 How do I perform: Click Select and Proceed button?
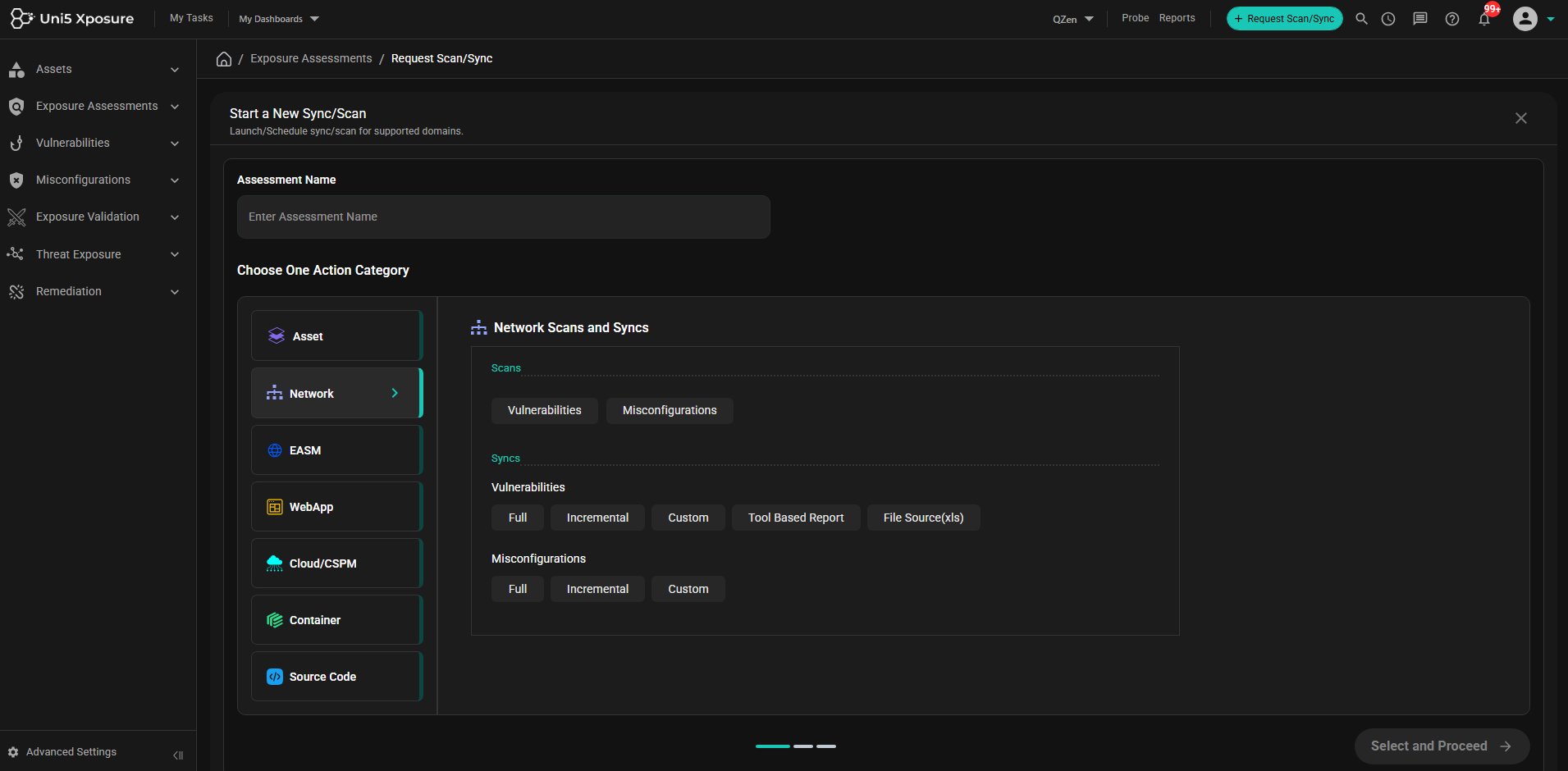1442,746
